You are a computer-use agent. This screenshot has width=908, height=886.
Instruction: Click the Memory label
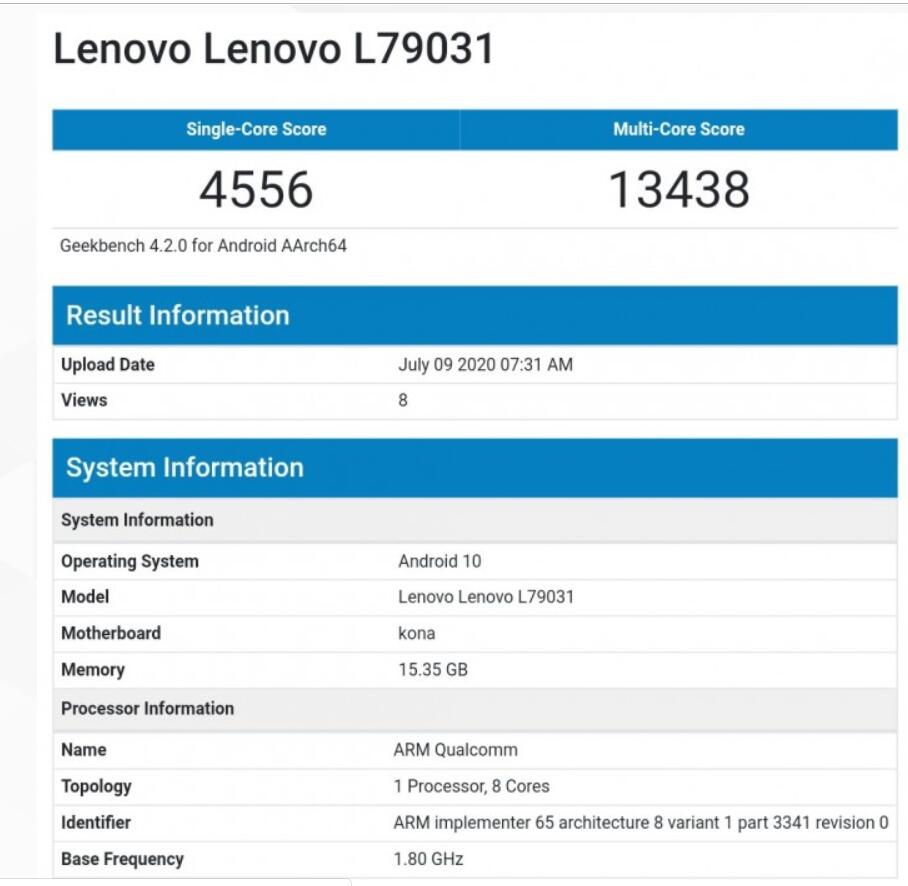click(x=93, y=670)
